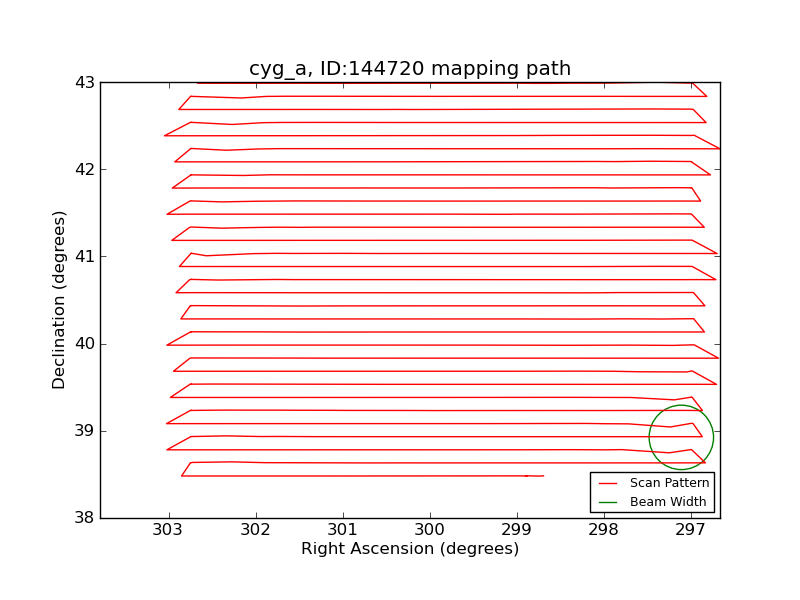Click the y-axis tick label 43
Image resolution: width=800 pixels, height=600 pixels.
[x=84, y=83]
